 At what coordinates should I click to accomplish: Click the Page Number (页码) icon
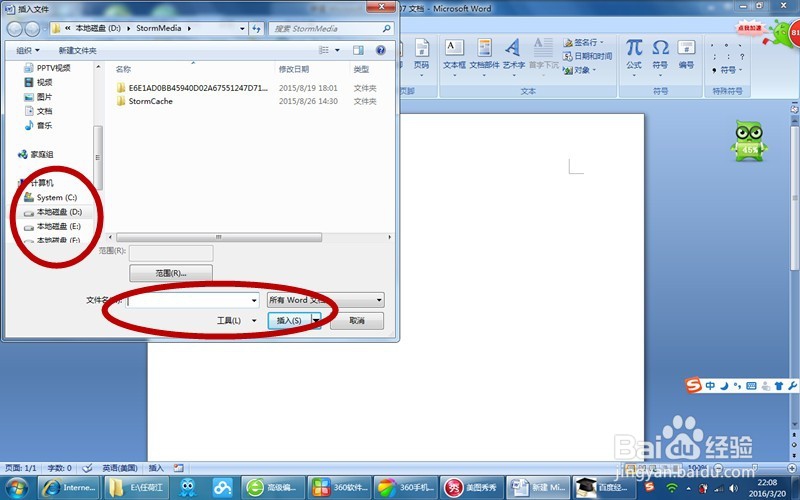[x=421, y=56]
